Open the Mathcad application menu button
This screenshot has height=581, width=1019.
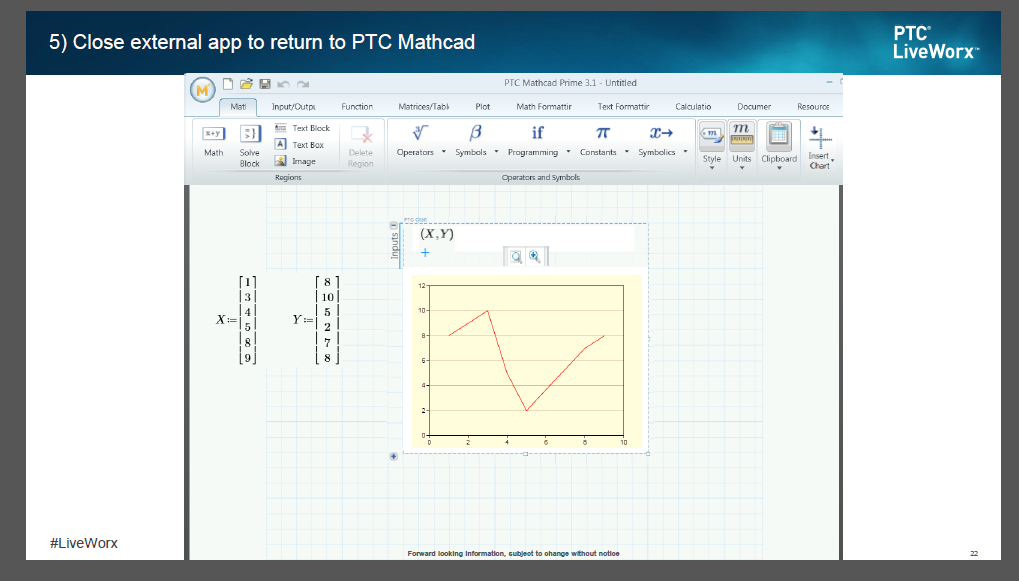pyautogui.click(x=202, y=90)
